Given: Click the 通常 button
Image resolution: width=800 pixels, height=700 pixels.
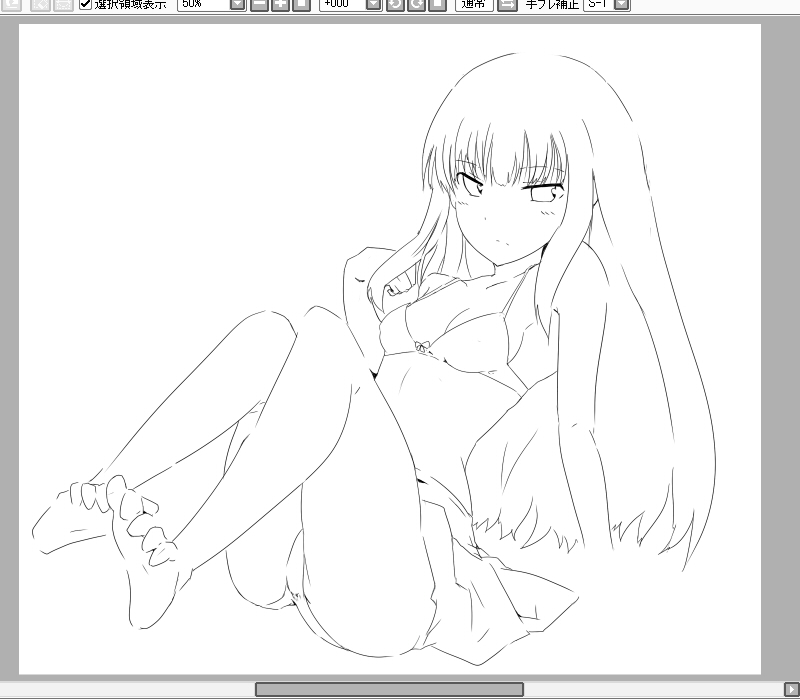Looking at the screenshot, I should tap(473, 4).
